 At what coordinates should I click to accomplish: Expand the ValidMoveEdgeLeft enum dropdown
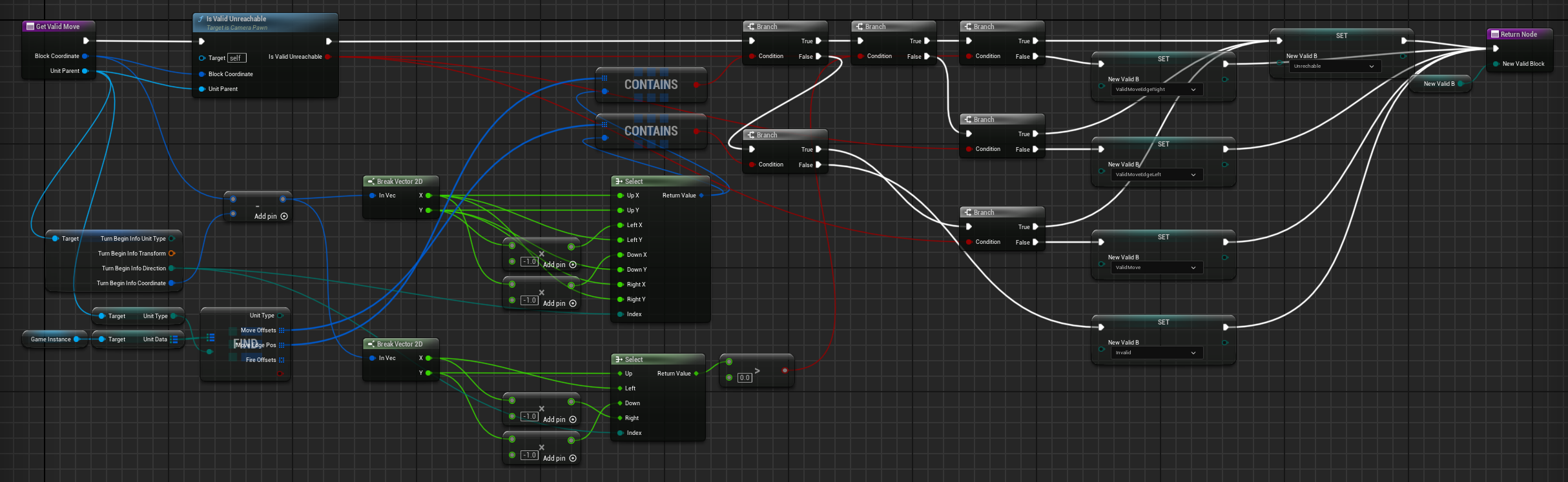pyautogui.click(x=1155, y=175)
